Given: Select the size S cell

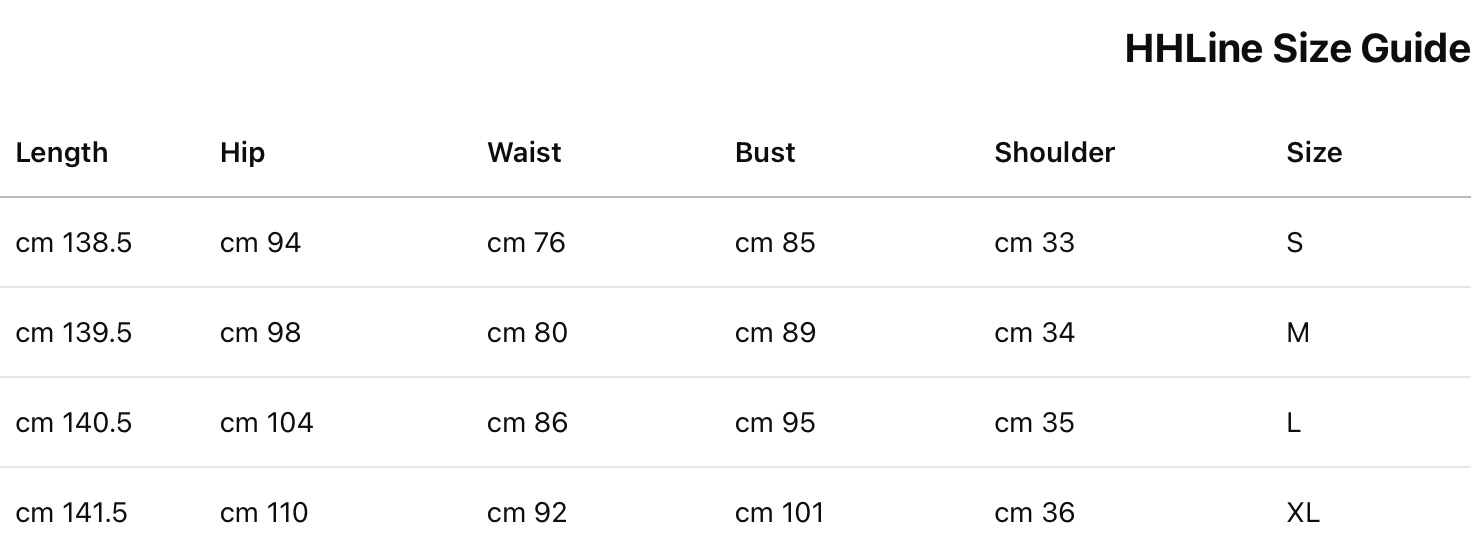Looking at the screenshot, I should (x=1295, y=243).
